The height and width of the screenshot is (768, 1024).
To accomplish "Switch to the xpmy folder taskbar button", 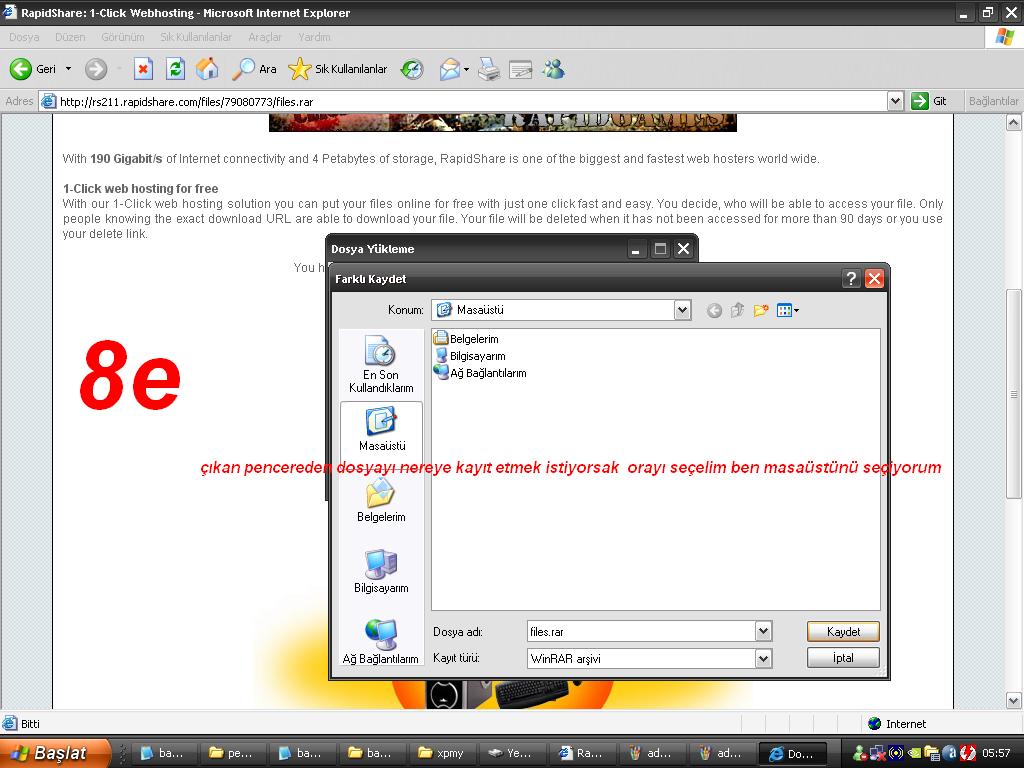I will [441, 754].
